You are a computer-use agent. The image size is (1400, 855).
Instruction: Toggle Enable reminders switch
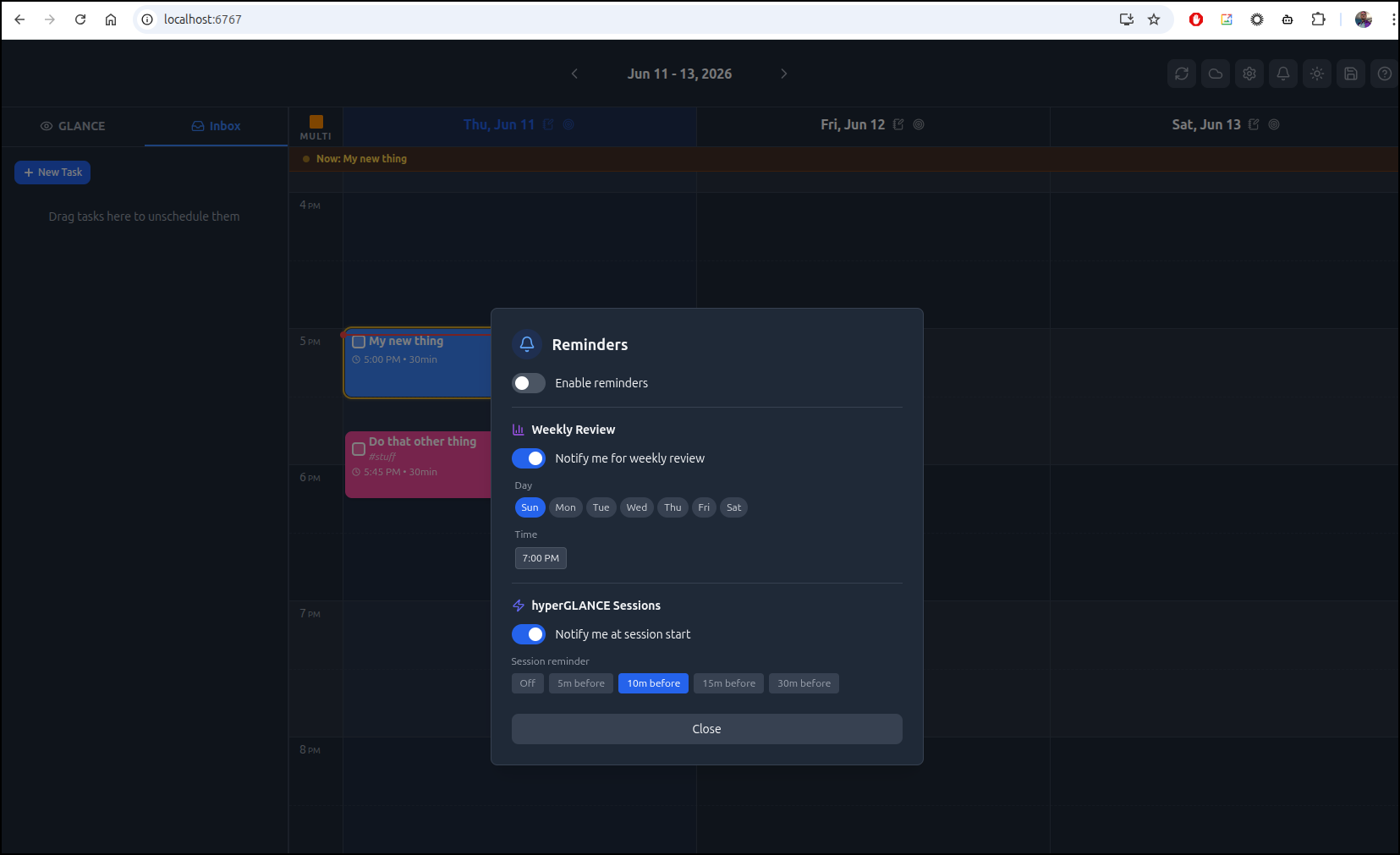tap(529, 383)
